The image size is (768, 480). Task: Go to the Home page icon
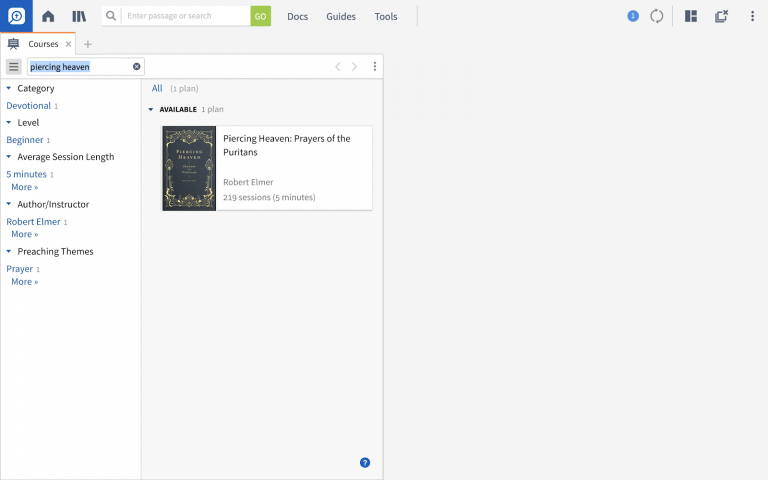tap(48, 16)
